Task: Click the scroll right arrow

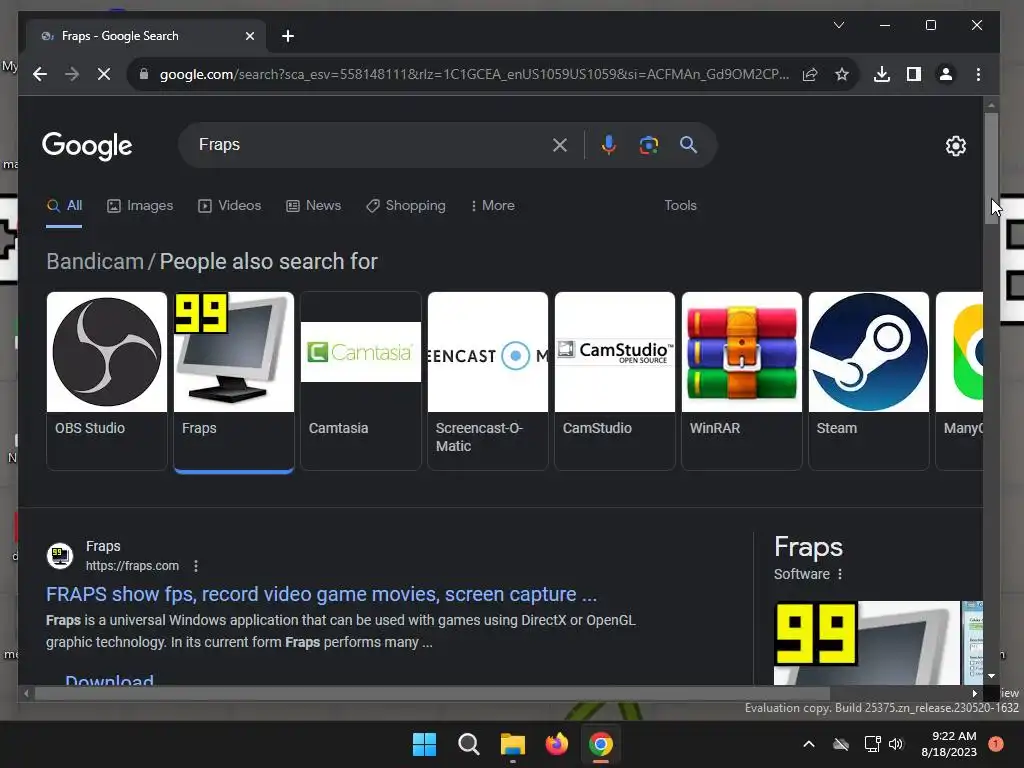Action: (x=974, y=694)
